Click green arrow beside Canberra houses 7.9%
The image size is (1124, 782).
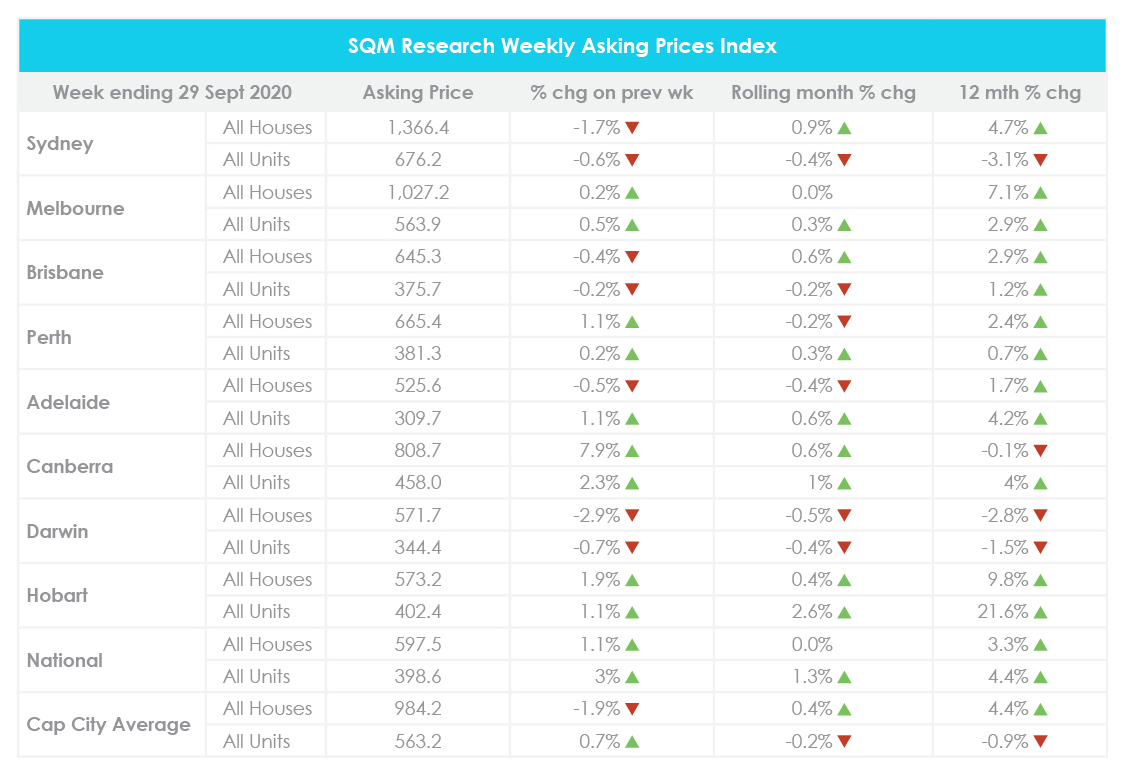click(632, 451)
